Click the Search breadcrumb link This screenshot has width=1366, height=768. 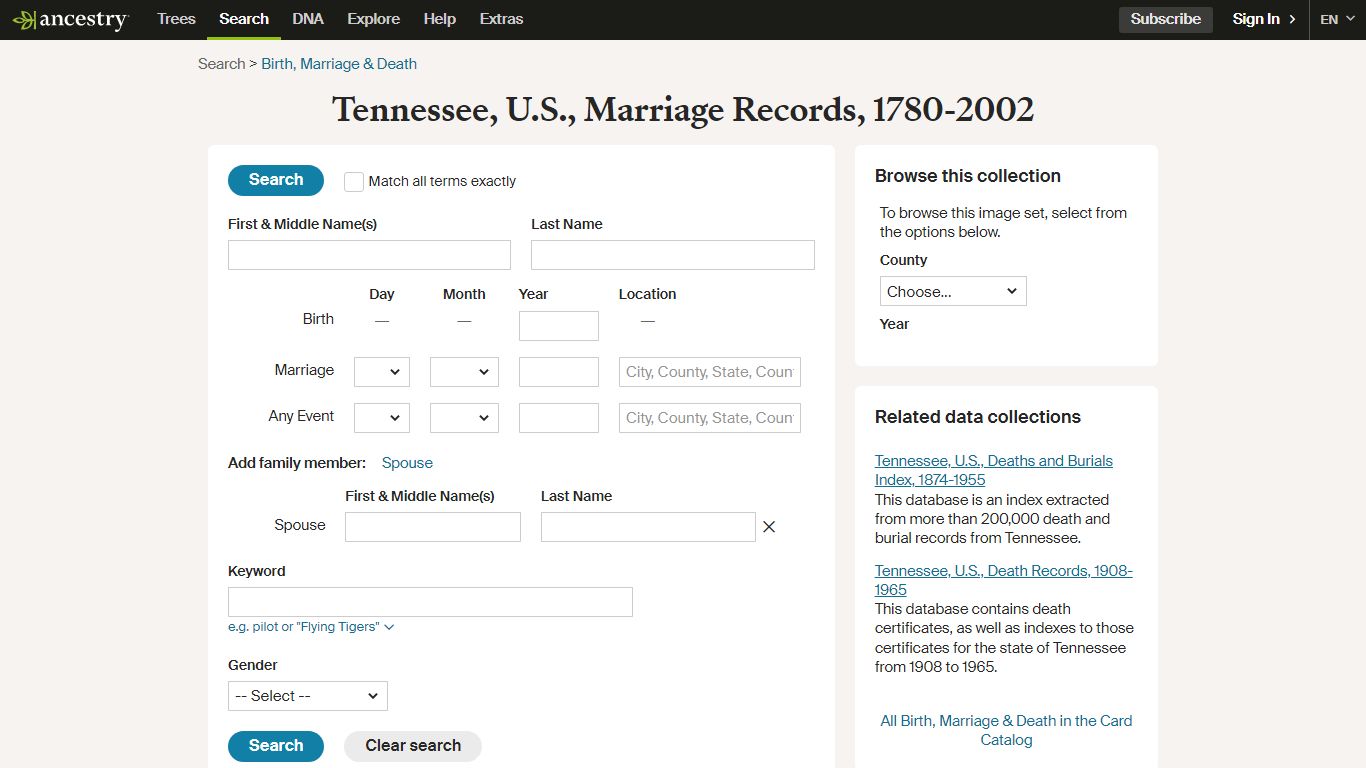(x=221, y=64)
